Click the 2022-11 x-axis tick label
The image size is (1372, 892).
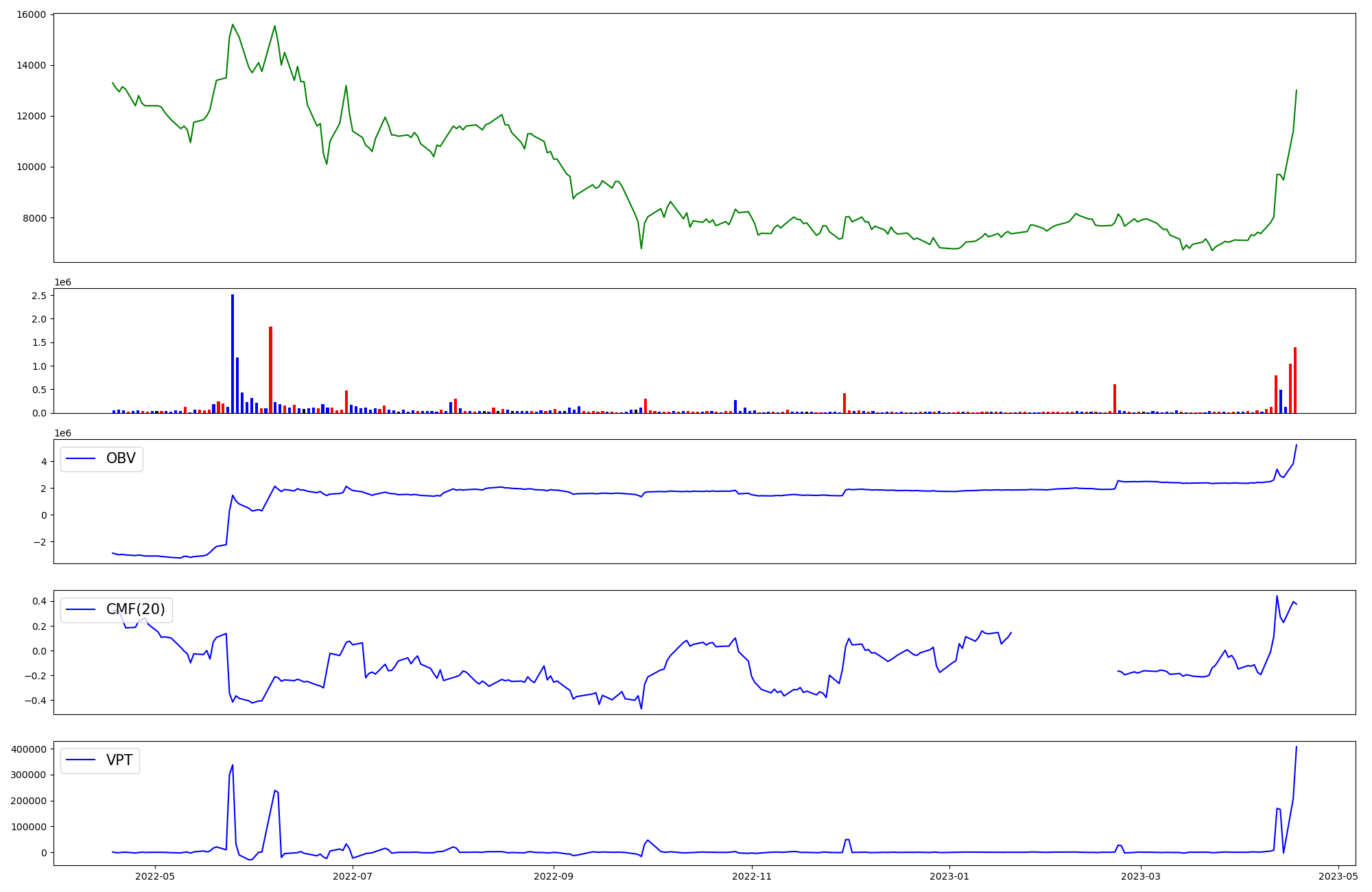753,876
